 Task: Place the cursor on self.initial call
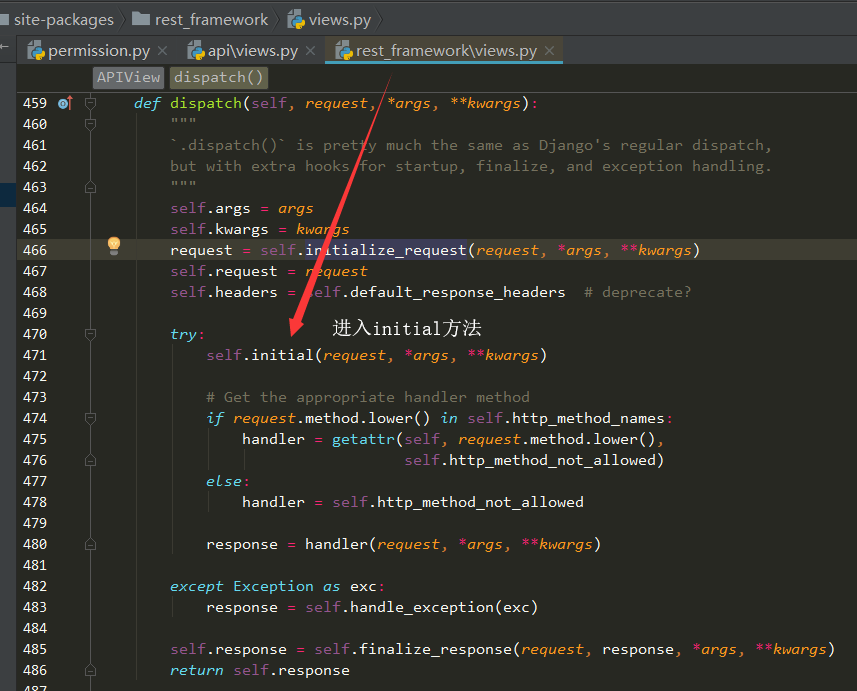(282, 355)
